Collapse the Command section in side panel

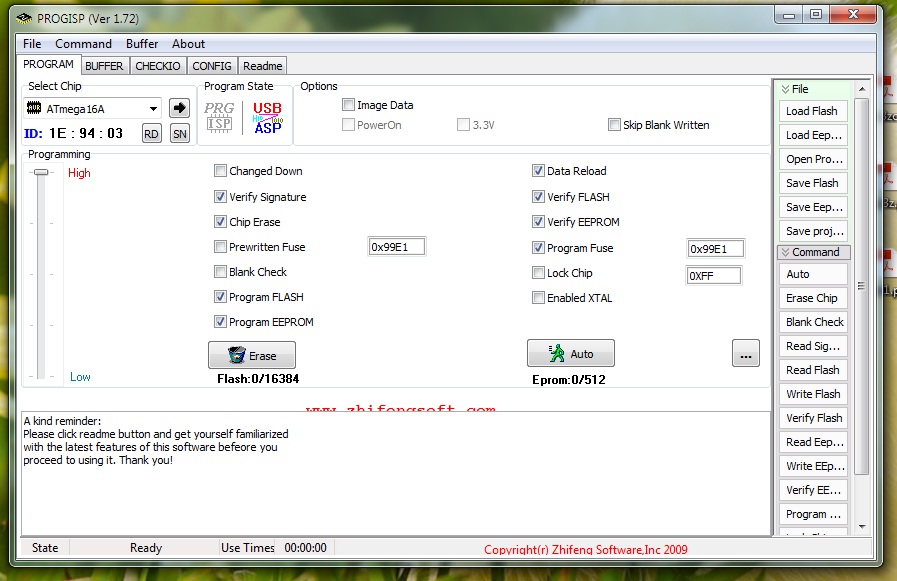(814, 252)
